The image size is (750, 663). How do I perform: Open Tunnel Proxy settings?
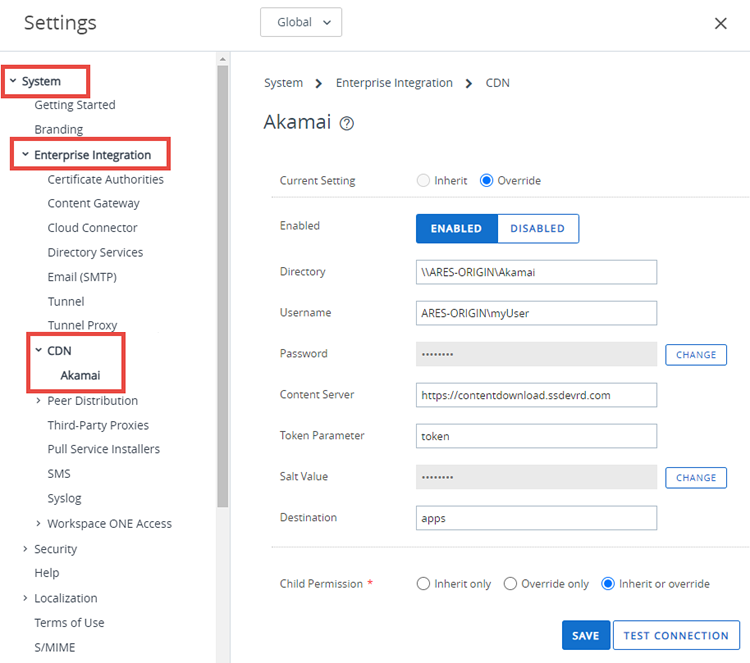[82, 325]
